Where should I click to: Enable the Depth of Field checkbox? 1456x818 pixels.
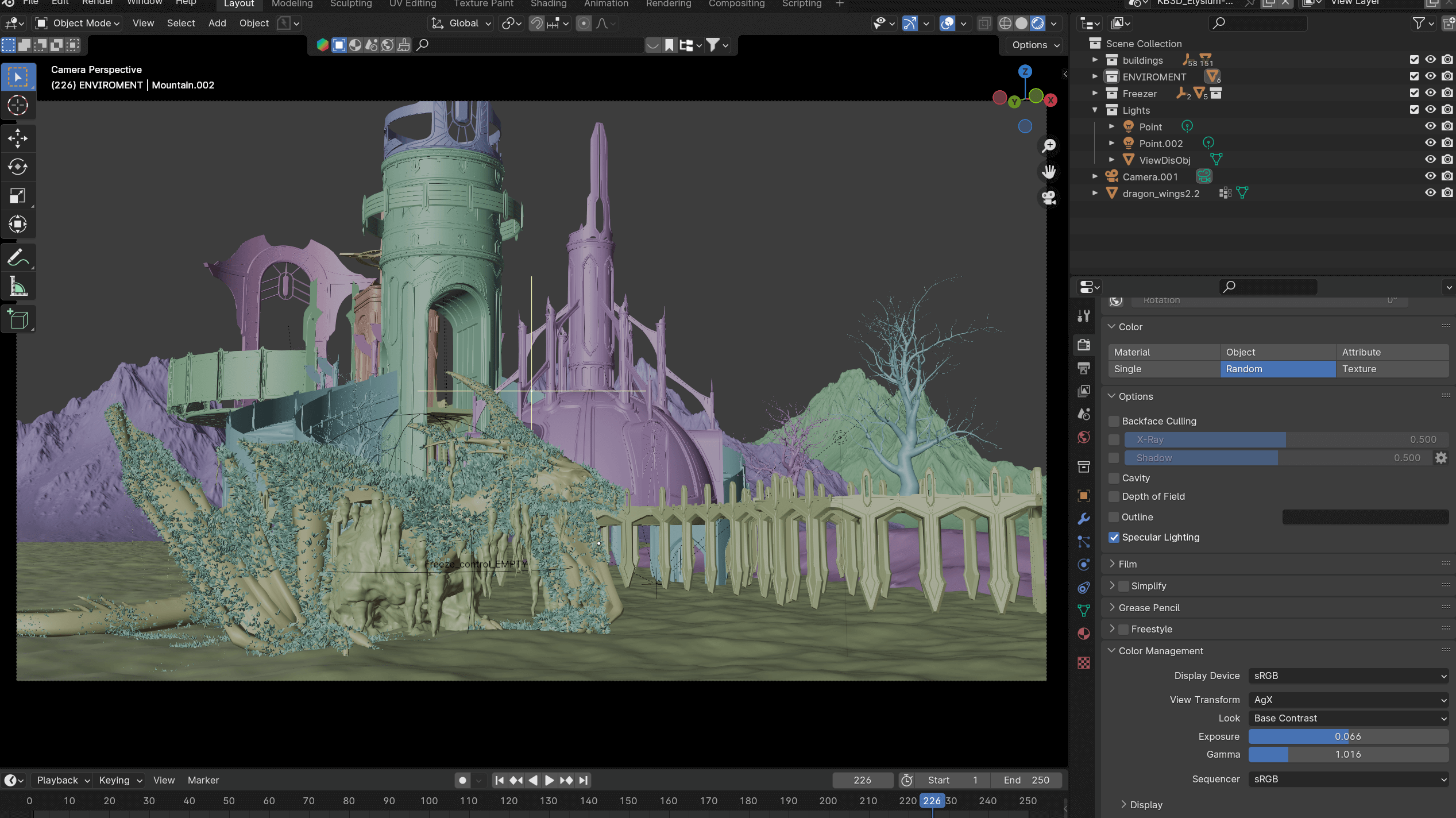[1114, 496]
